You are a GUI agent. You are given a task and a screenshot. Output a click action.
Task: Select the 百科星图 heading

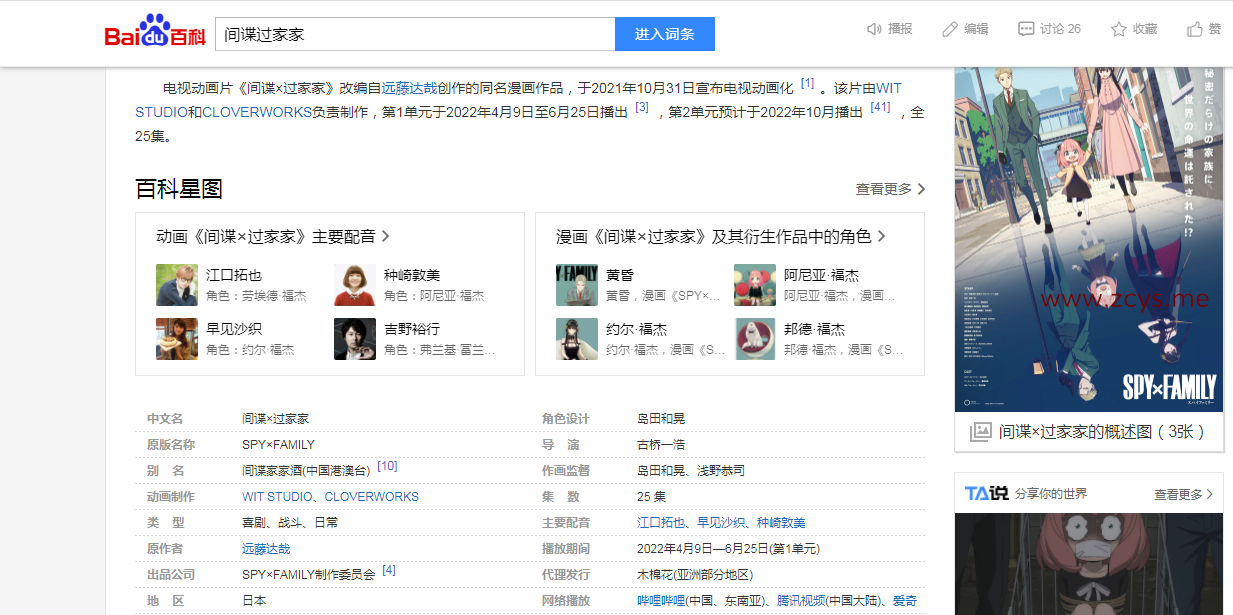(x=178, y=188)
